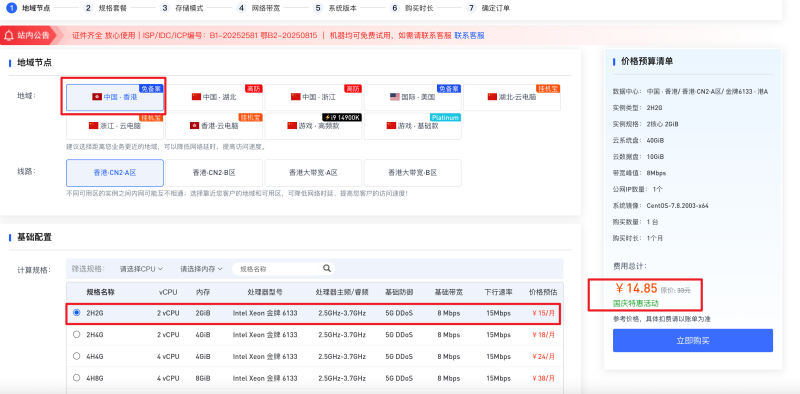Click the 处理器主频/睿频 column header
Viewport: 800px width, 394px height.
(342, 292)
